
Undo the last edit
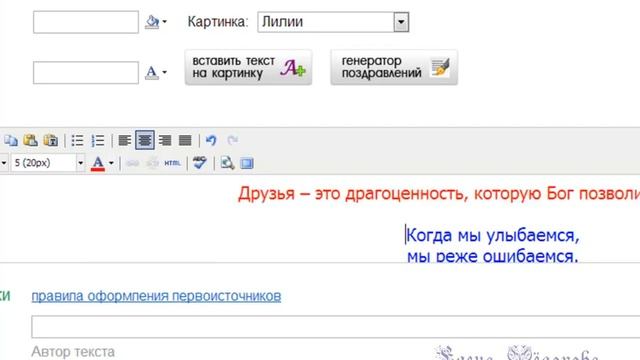(x=211, y=140)
